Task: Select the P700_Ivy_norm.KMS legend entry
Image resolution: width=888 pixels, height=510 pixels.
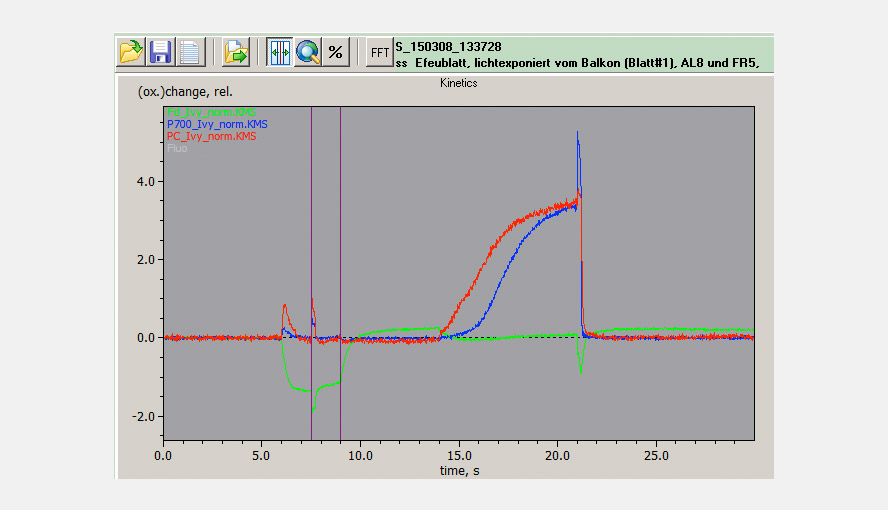Action: pyautogui.click(x=217, y=125)
